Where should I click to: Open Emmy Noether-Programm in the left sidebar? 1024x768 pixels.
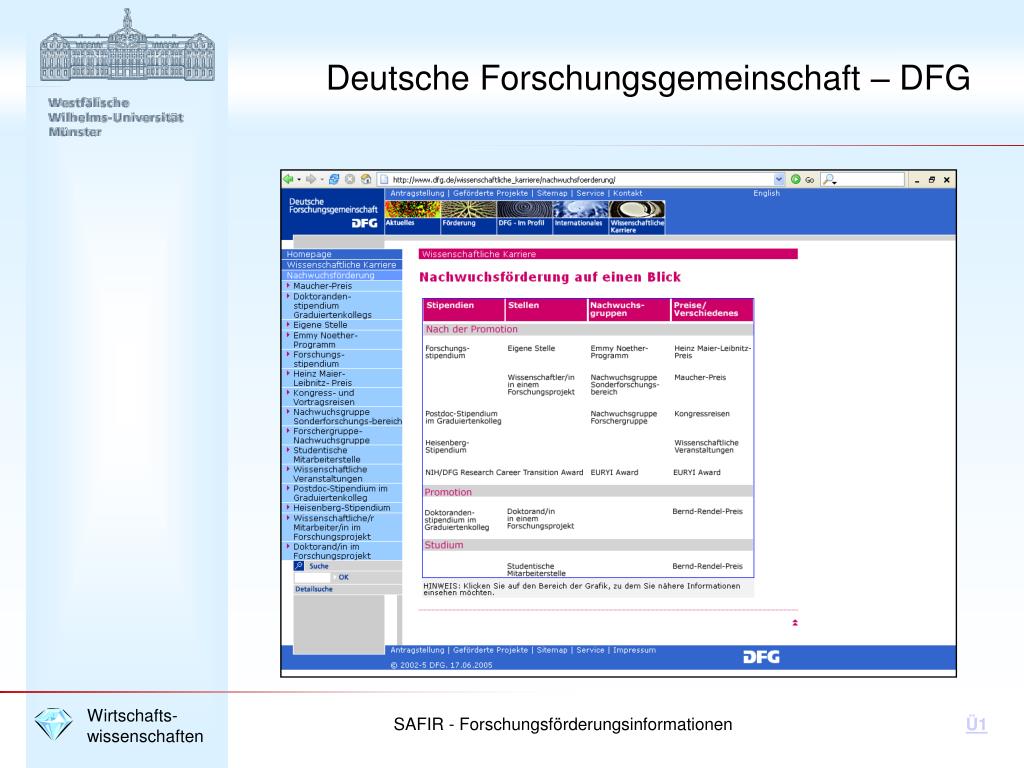[325, 340]
